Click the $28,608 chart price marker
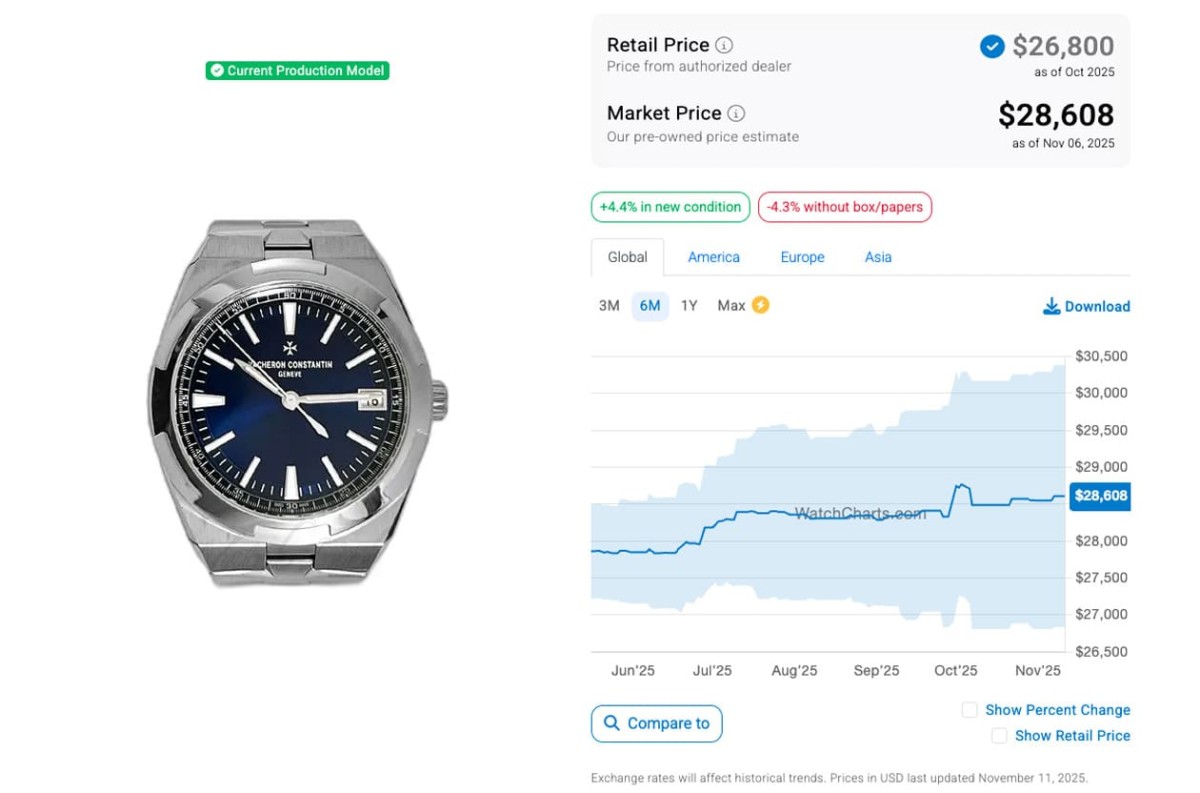The height and width of the screenshot is (793, 1200). pyautogui.click(x=1100, y=496)
